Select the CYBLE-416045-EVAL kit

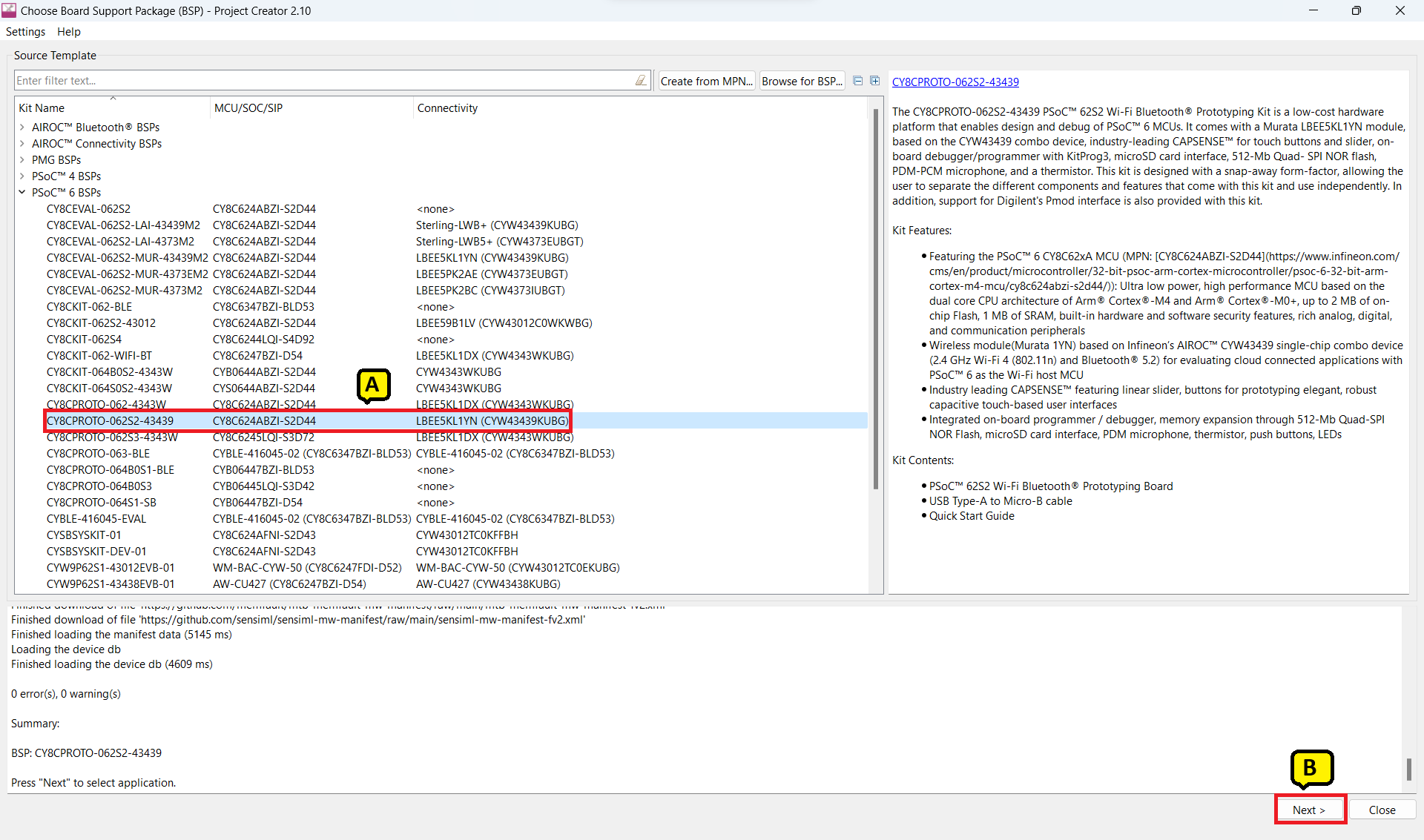96,519
